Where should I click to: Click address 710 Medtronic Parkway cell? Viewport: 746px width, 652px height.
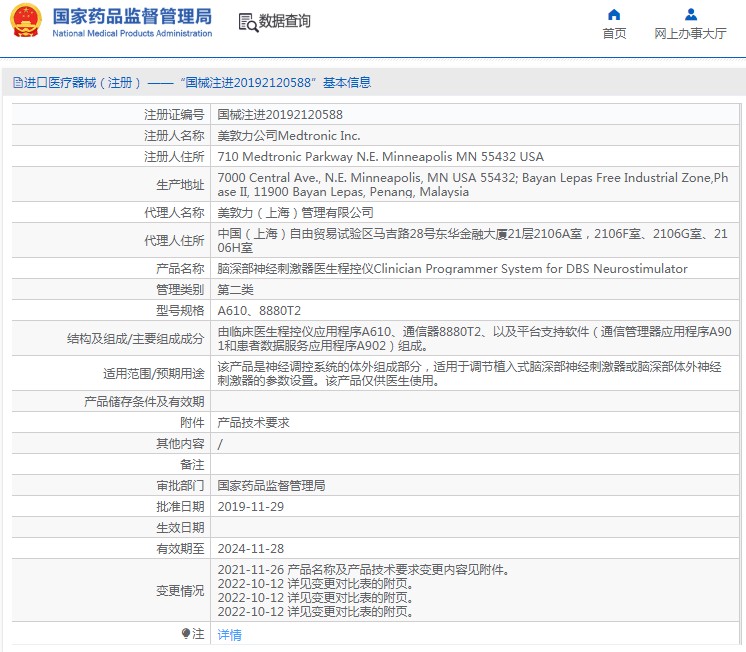380,157
